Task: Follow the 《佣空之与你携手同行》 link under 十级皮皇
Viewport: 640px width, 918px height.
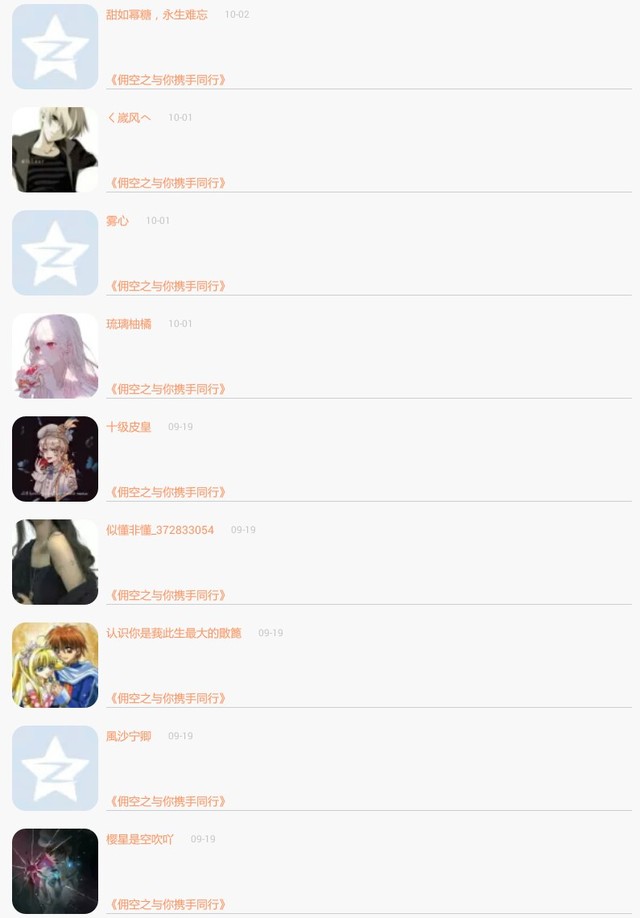Action: (x=168, y=492)
